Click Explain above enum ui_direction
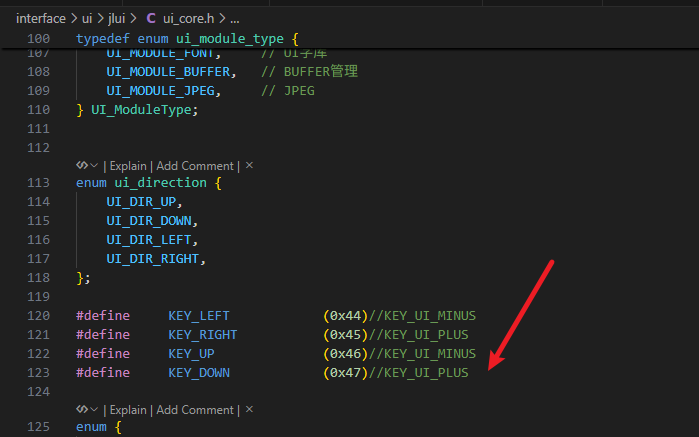 (x=128, y=166)
